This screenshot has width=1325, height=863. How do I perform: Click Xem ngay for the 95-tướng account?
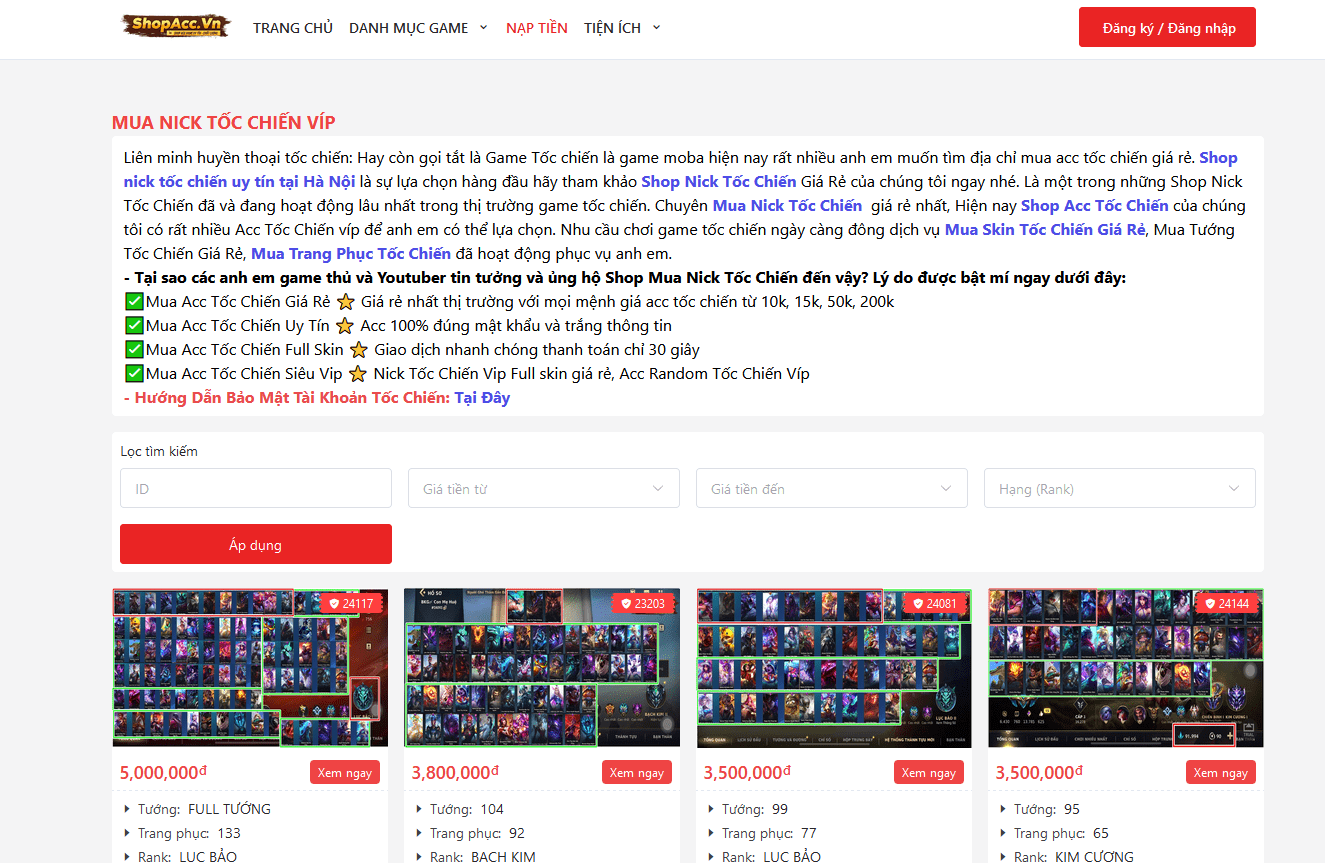pyautogui.click(x=1221, y=773)
